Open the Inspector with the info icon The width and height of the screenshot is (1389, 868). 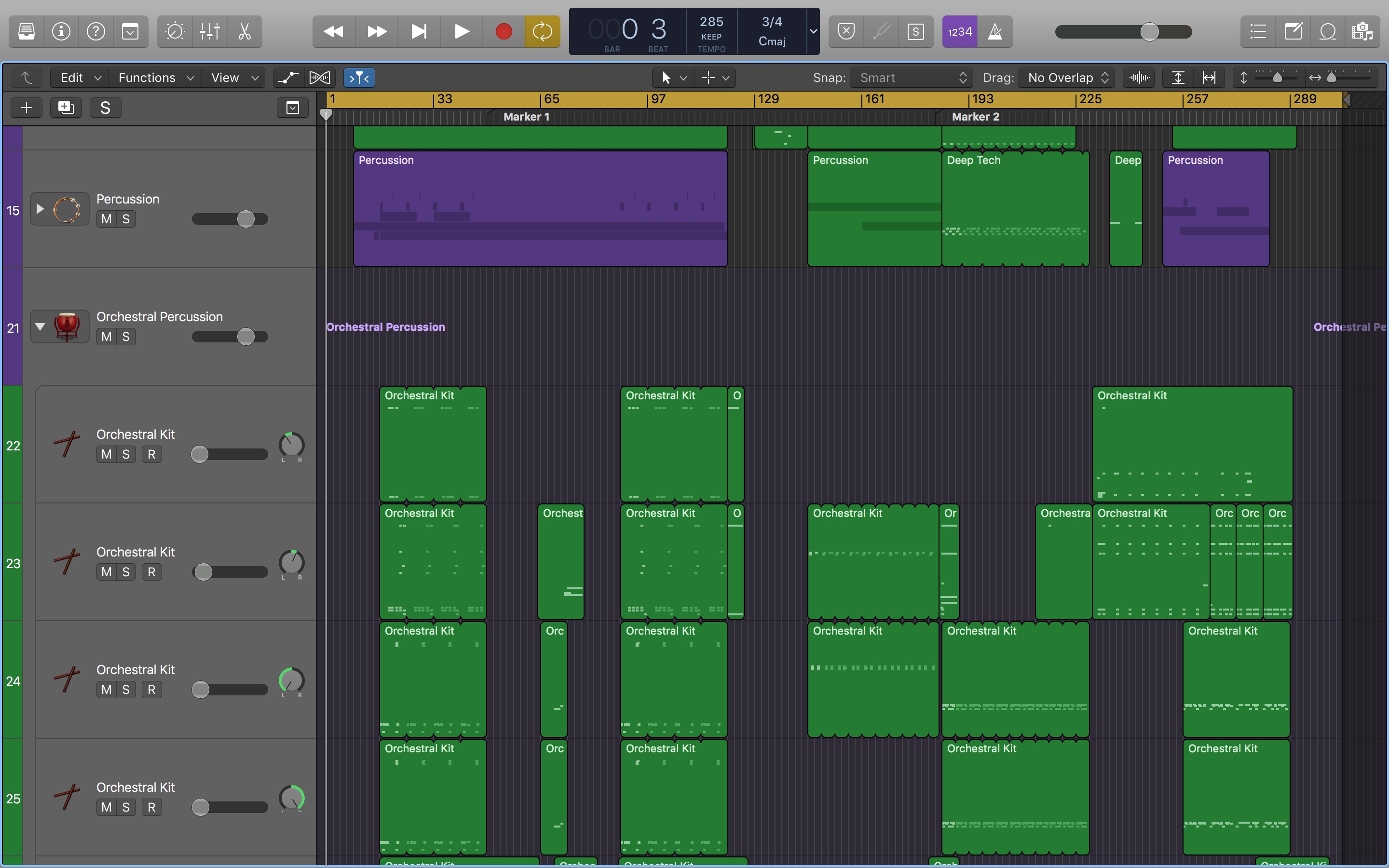click(x=61, y=31)
